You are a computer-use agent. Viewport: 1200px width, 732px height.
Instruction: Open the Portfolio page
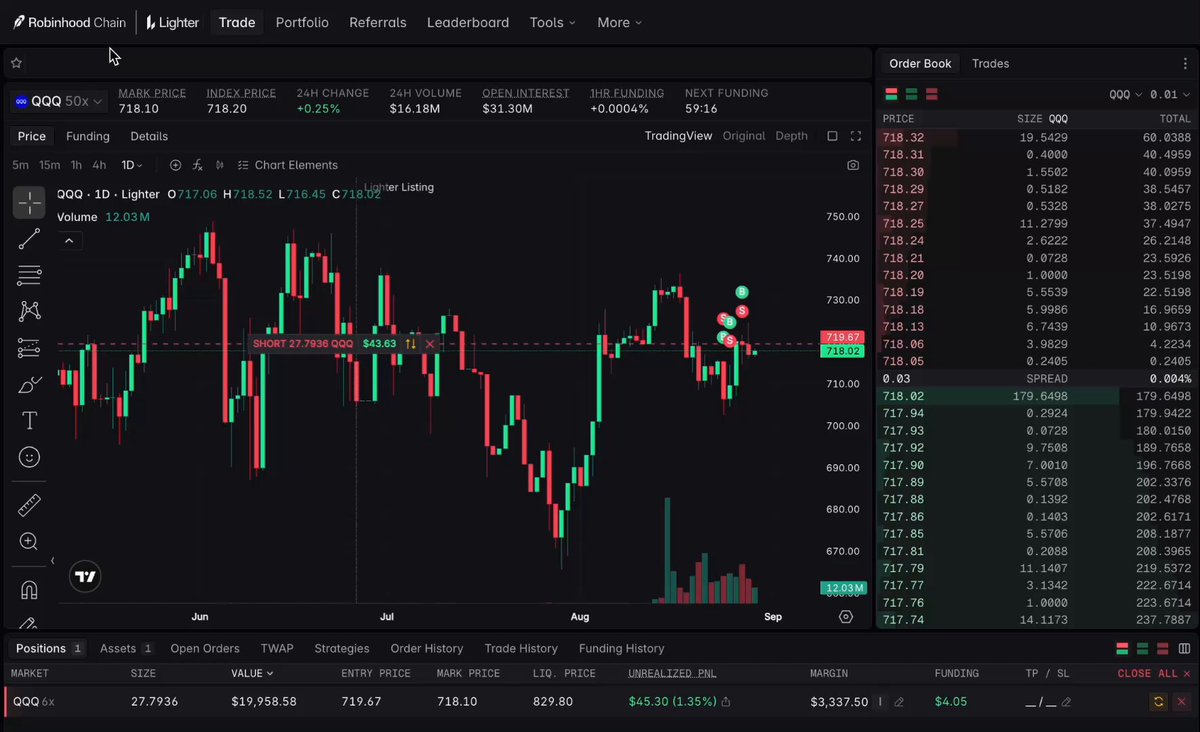(x=302, y=22)
